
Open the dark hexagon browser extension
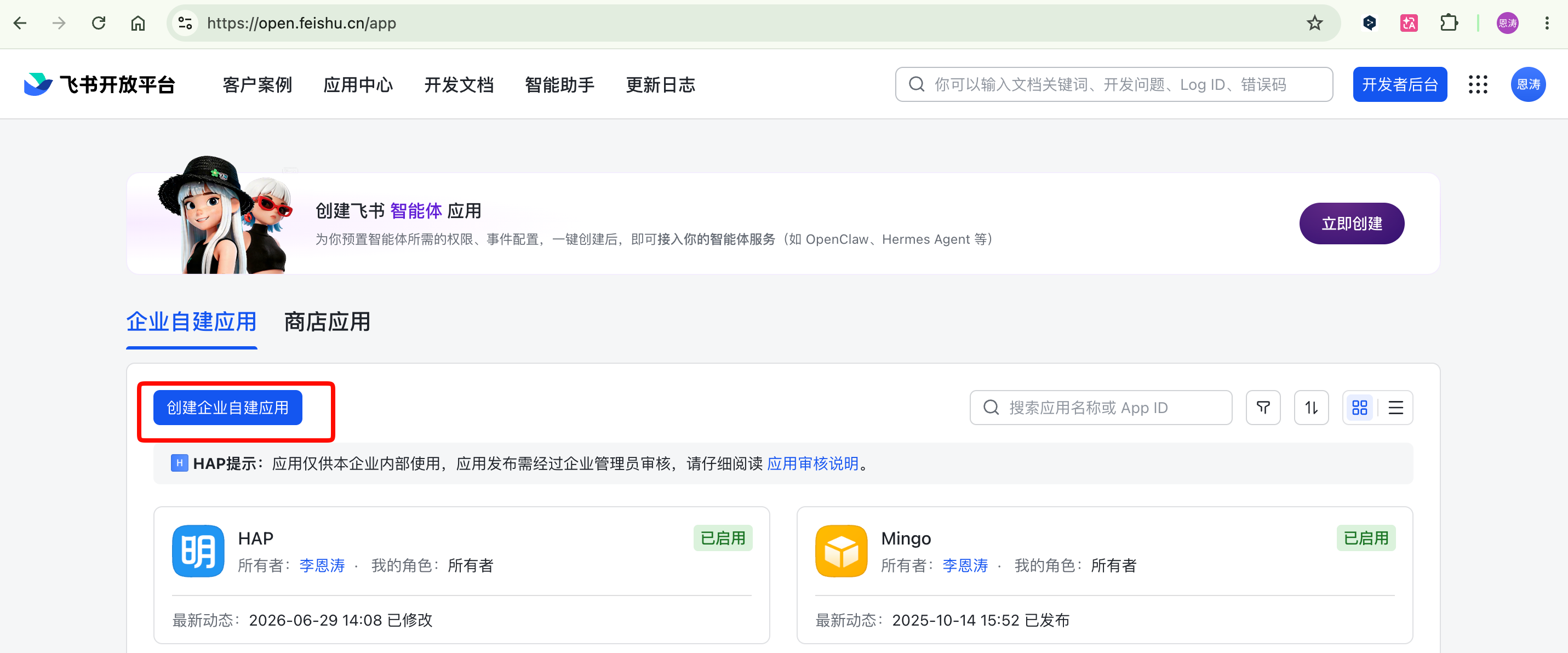point(1370,23)
